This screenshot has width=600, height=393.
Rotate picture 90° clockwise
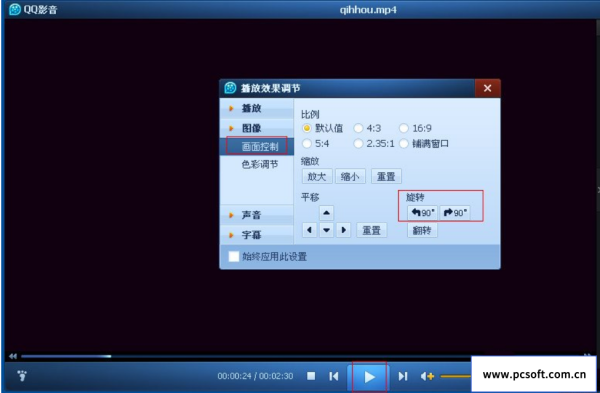point(455,212)
